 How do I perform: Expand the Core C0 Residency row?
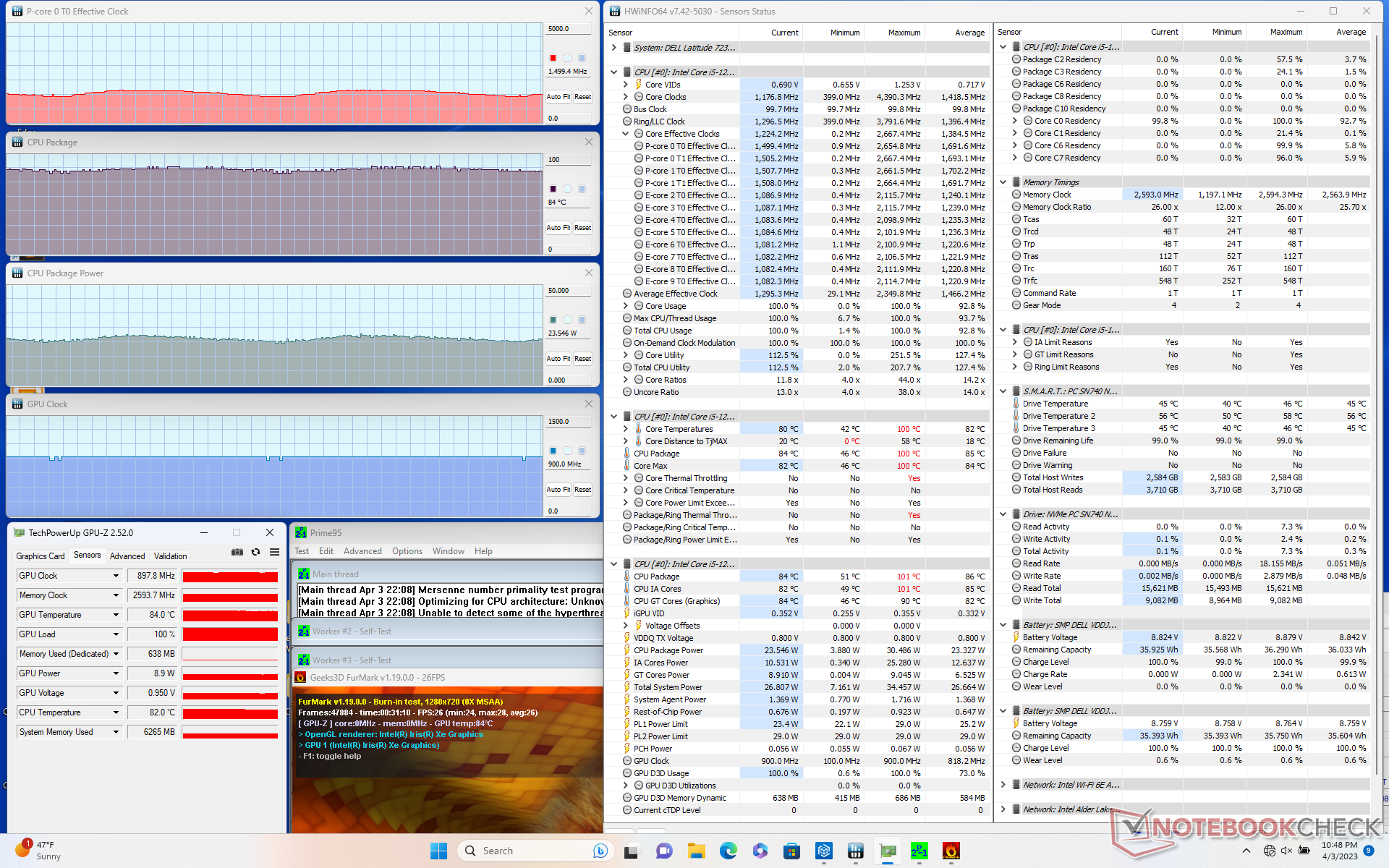point(1014,121)
